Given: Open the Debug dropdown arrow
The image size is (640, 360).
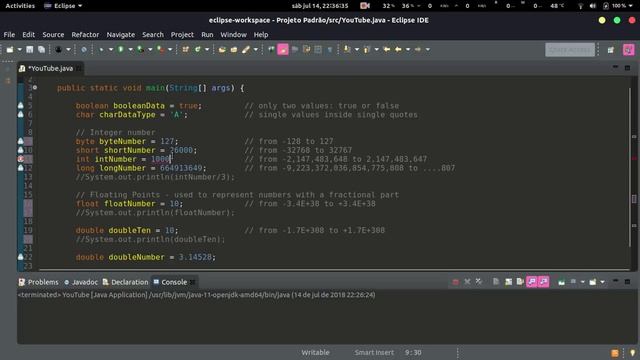Looking at the screenshot, I should tap(111, 49).
